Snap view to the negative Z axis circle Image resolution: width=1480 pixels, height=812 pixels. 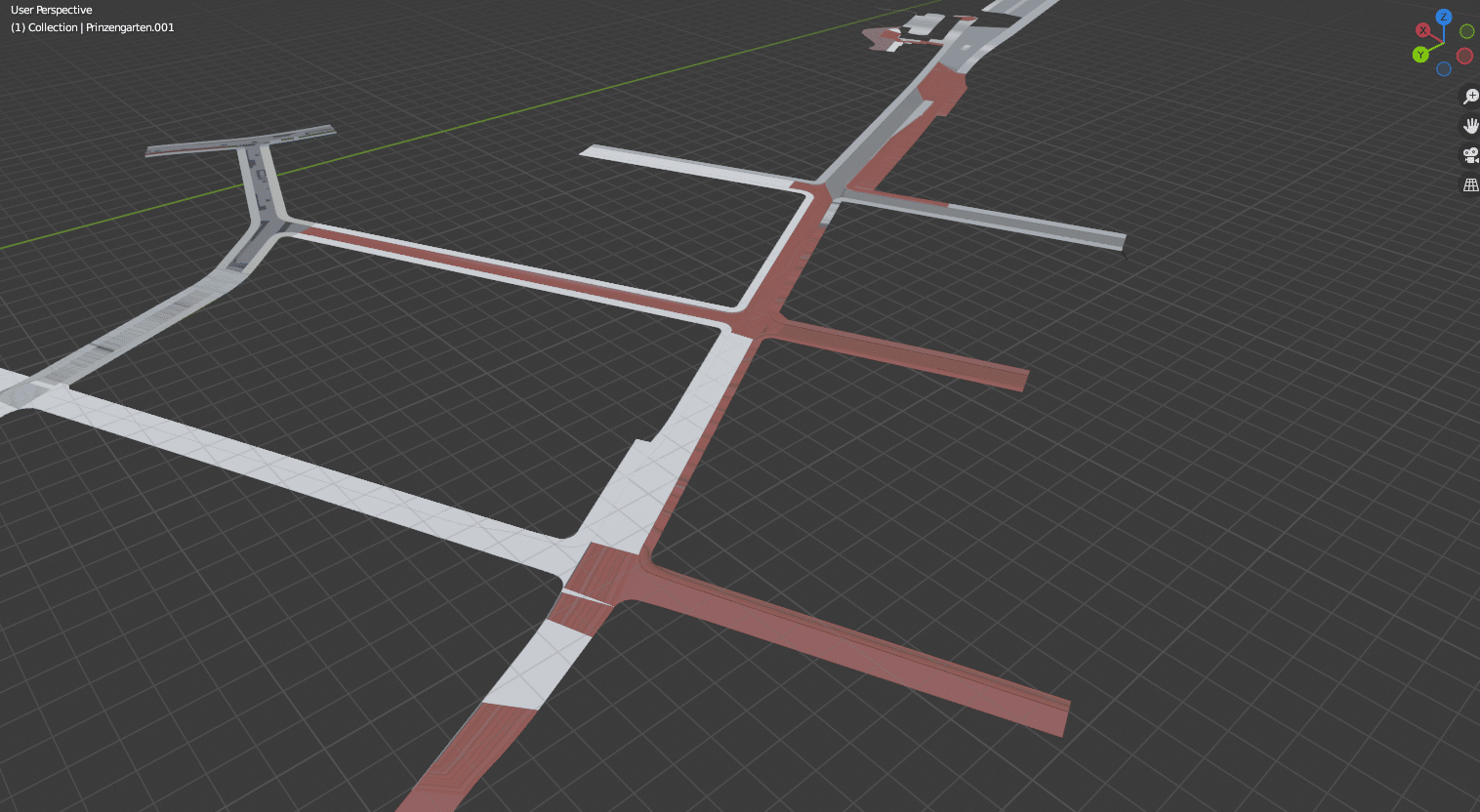(1444, 69)
